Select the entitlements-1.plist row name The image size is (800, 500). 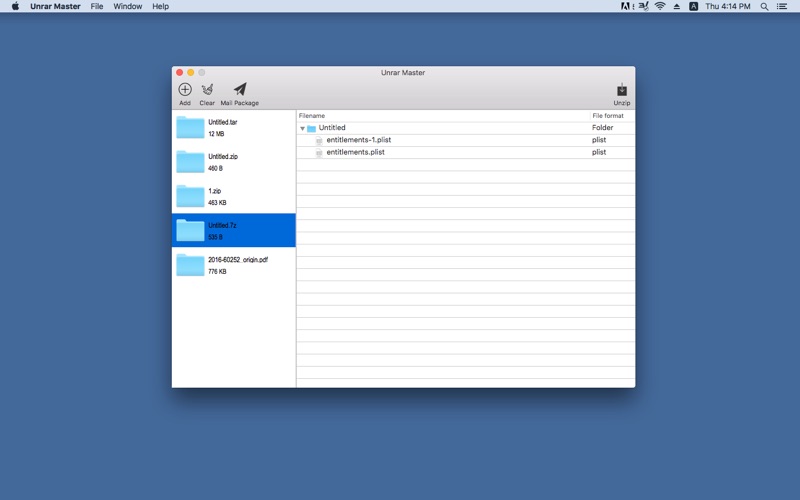click(359, 140)
